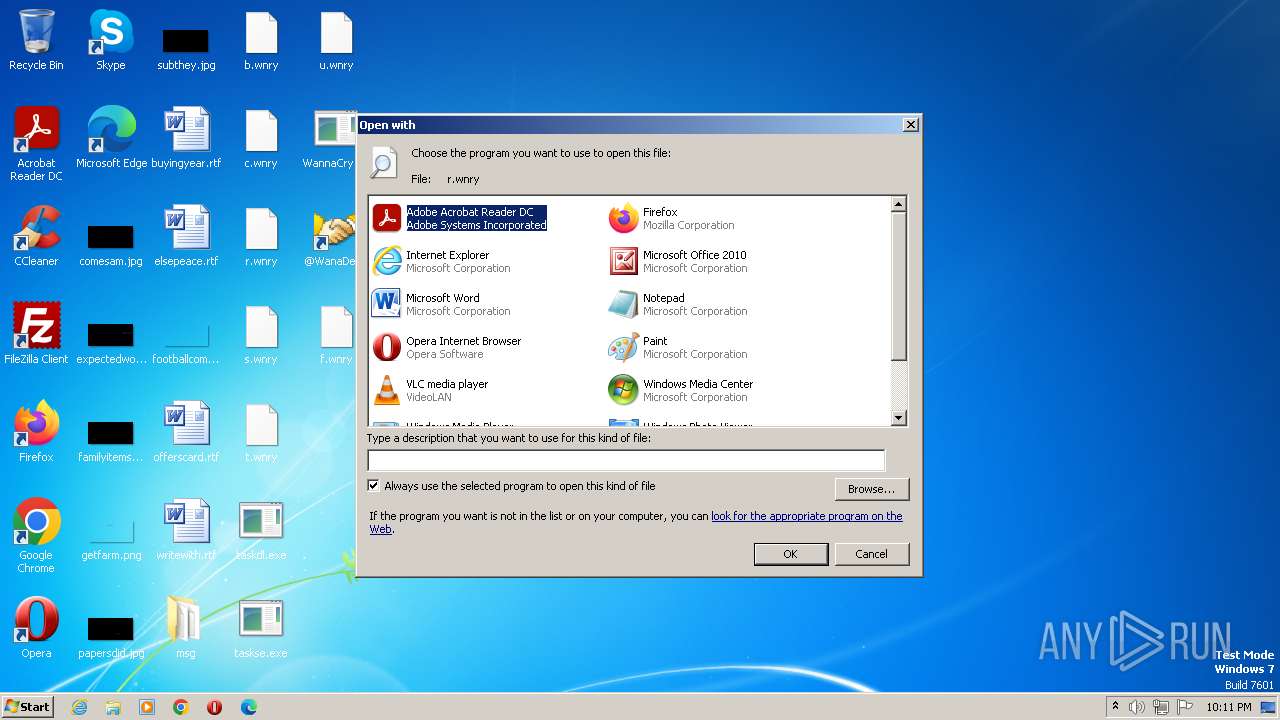The image size is (1280, 720).
Task: Select the b.wnry desktop file
Action: click(261, 41)
